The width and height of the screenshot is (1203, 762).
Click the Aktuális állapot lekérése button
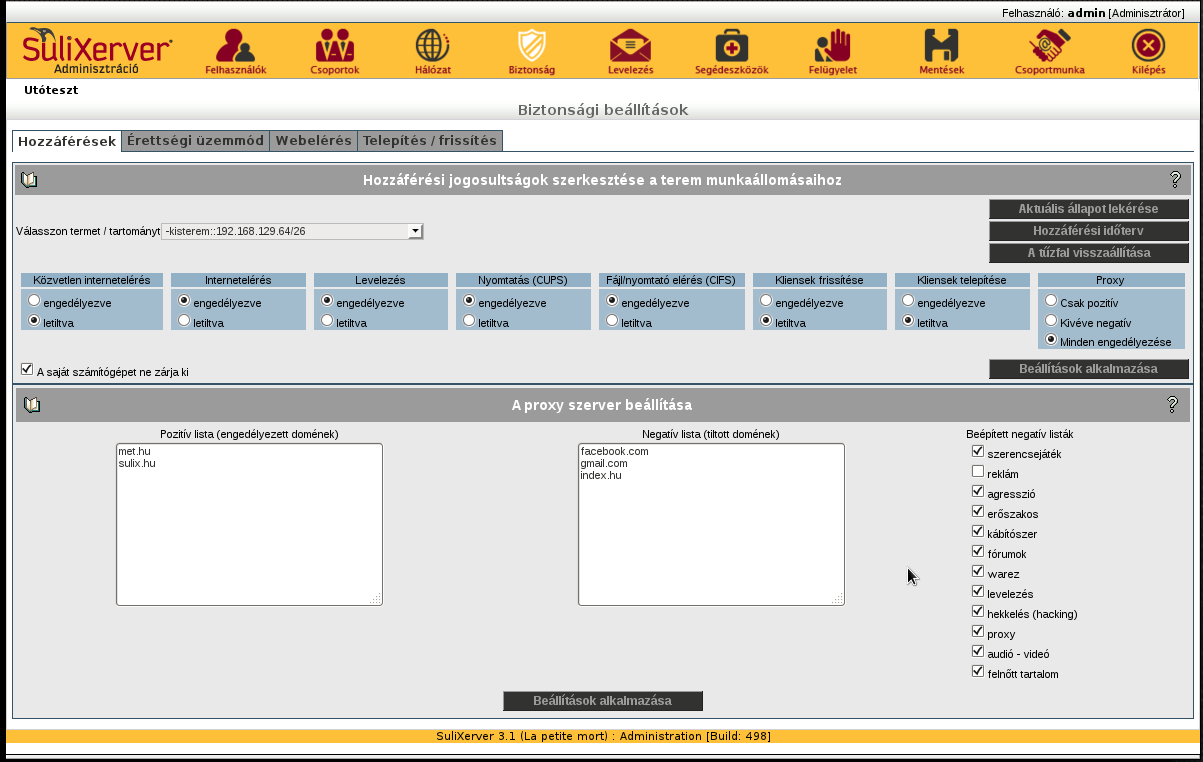(1089, 209)
